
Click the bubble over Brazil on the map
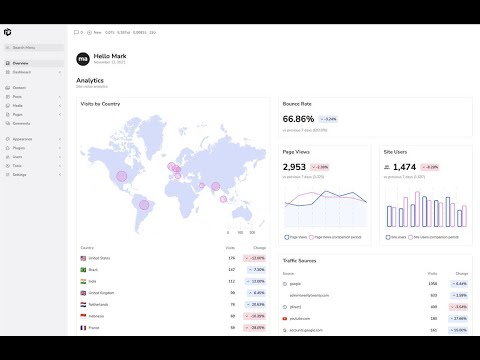144,205
